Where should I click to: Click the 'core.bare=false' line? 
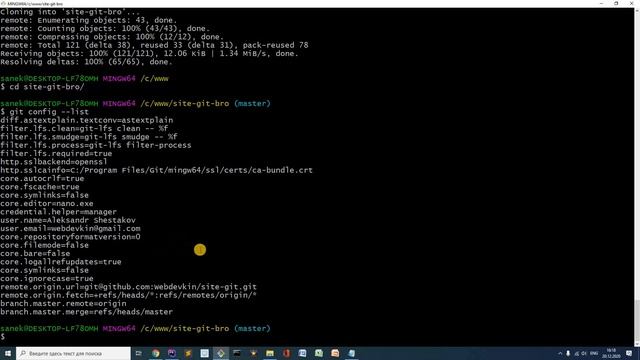(x=35, y=253)
